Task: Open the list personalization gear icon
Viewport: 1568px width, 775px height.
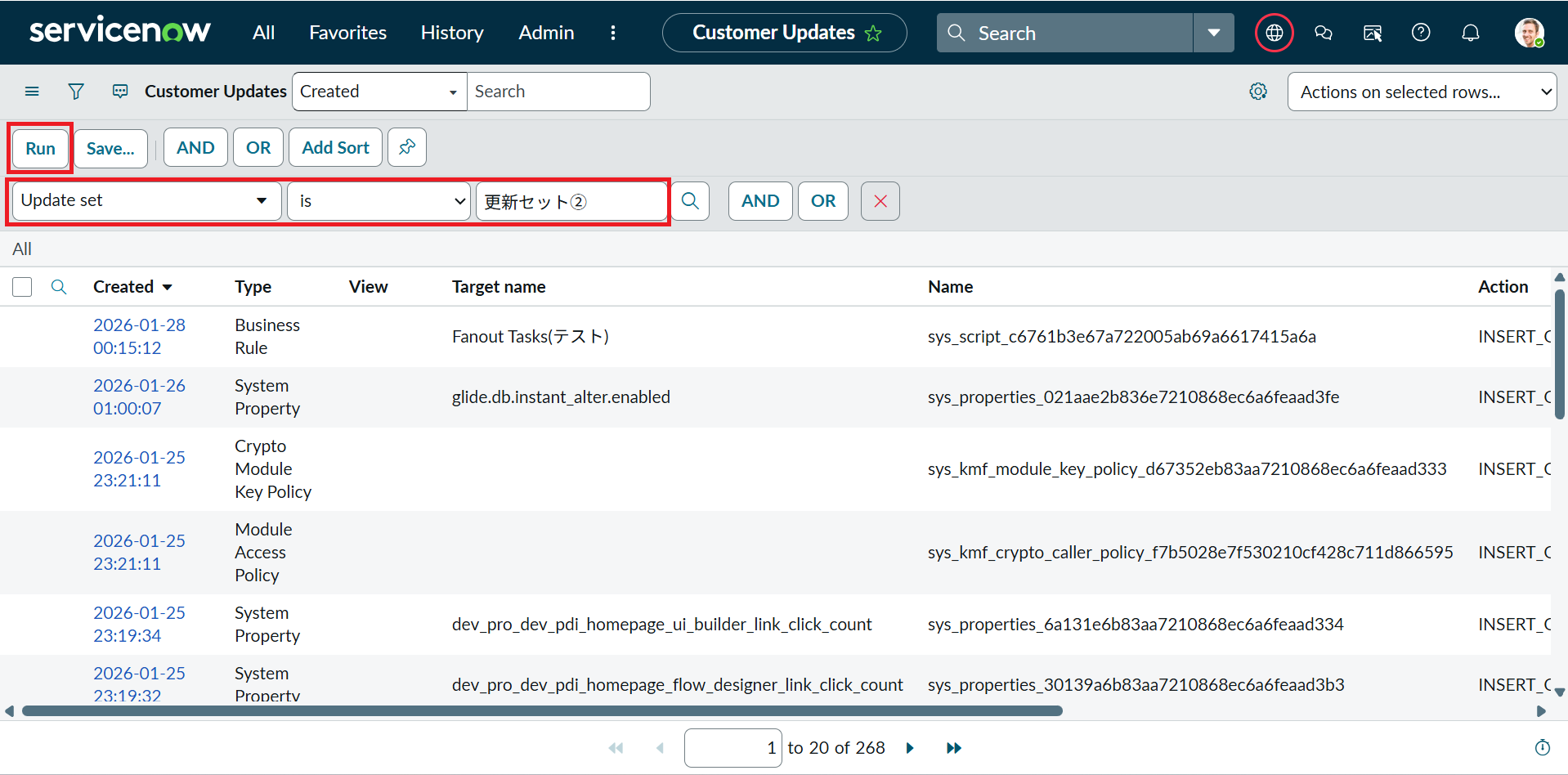Action: pos(1258,92)
